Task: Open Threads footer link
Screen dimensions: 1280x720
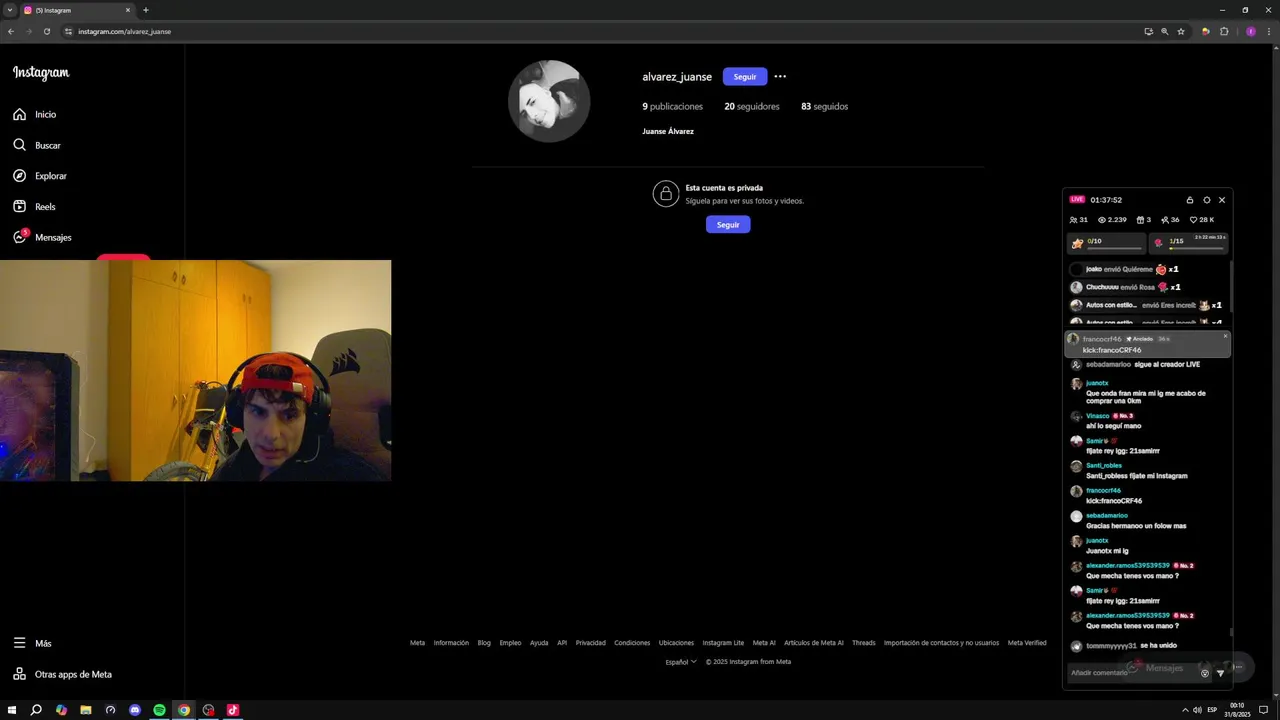Action: pyautogui.click(x=864, y=643)
